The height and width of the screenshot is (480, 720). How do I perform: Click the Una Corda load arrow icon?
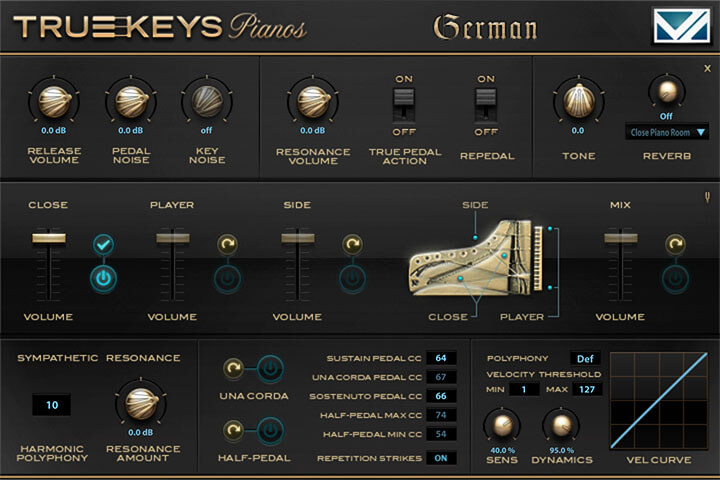click(233, 368)
